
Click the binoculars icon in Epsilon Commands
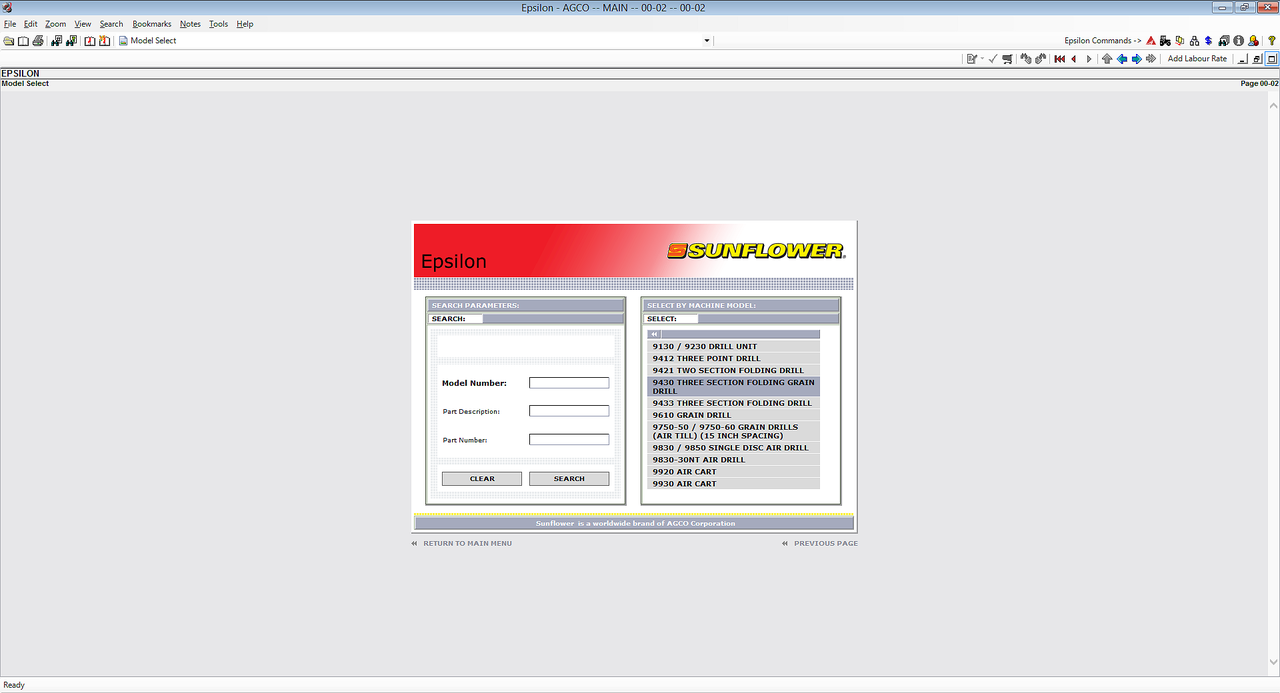[x=1224, y=41]
